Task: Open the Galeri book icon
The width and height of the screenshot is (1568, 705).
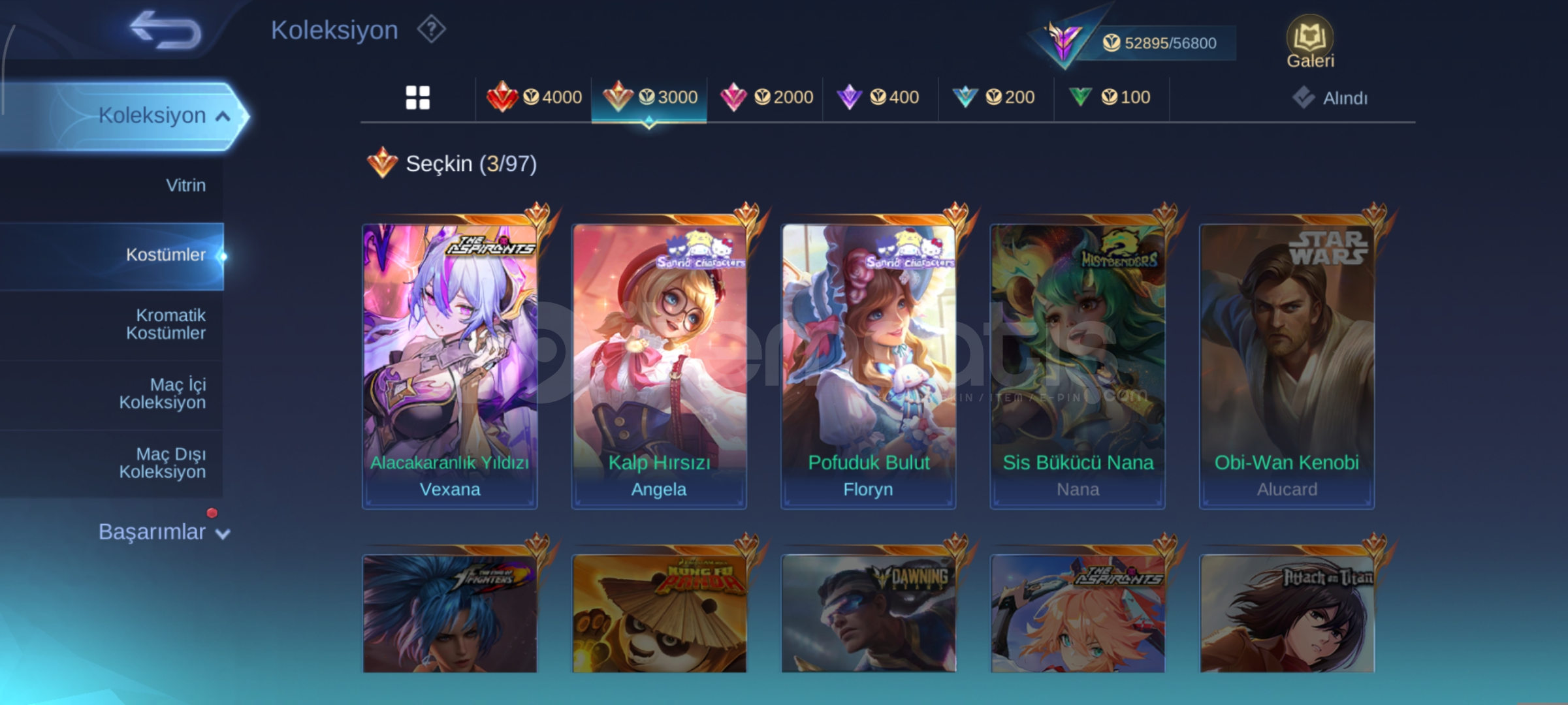Action: point(1310,42)
